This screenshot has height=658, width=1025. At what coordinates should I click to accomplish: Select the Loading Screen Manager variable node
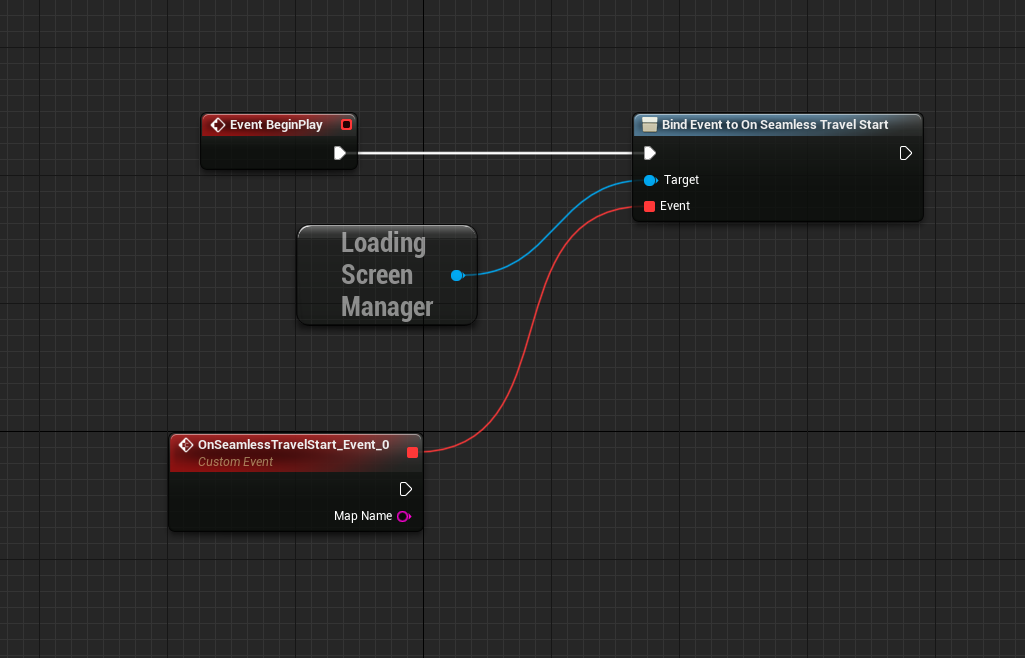385,275
